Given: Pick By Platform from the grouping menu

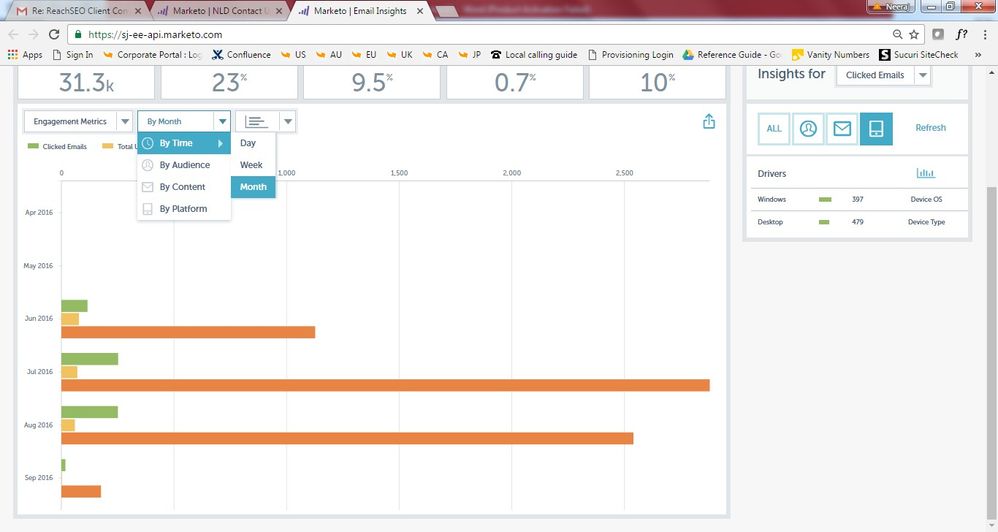Looking at the screenshot, I should click(183, 209).
